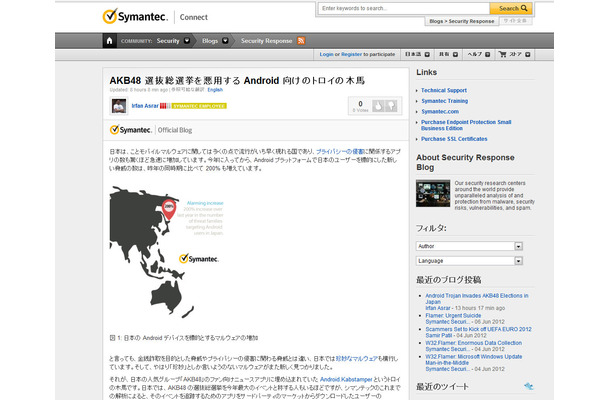Click the 0 Votes counter
610x400 pixels.
(x=360, y=106)
